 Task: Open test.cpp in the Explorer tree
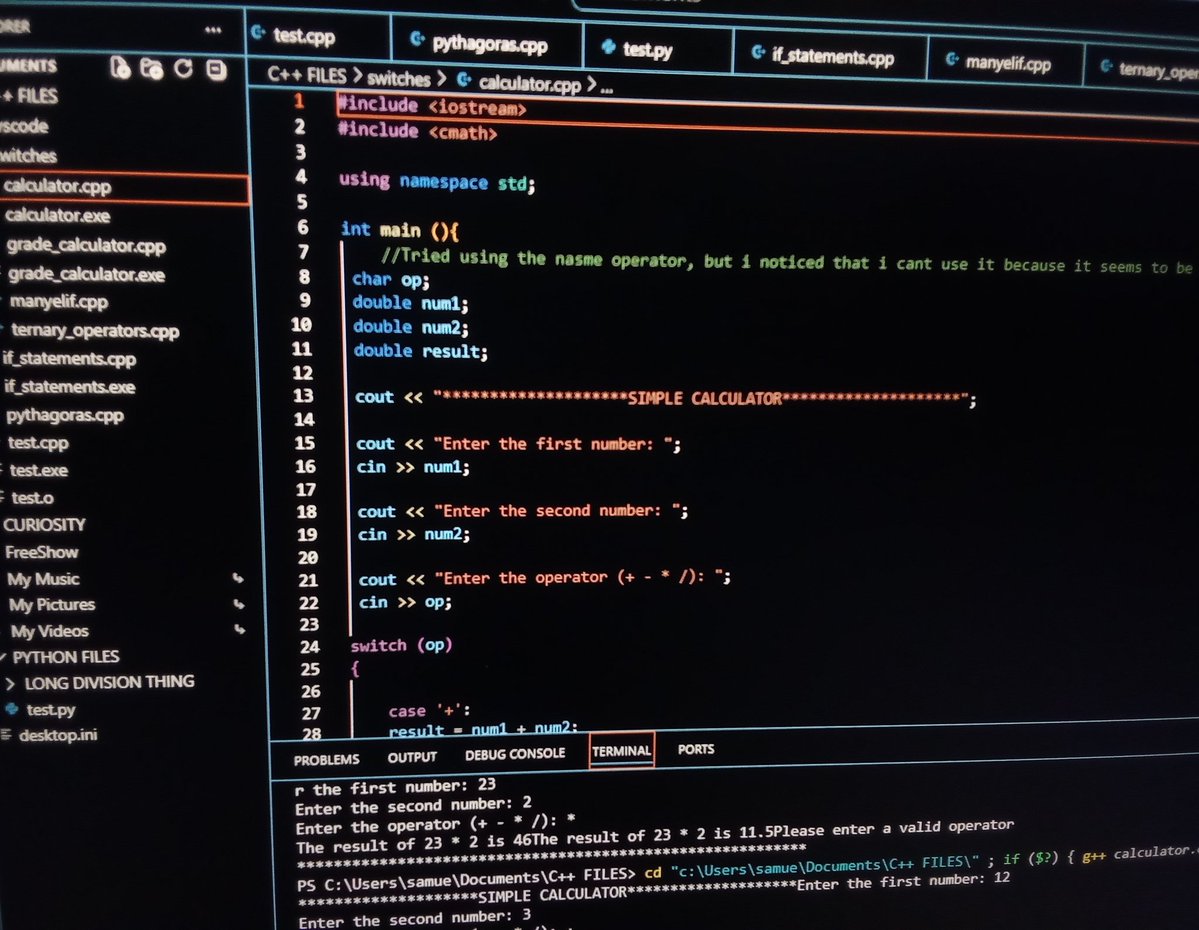[38, 443]
